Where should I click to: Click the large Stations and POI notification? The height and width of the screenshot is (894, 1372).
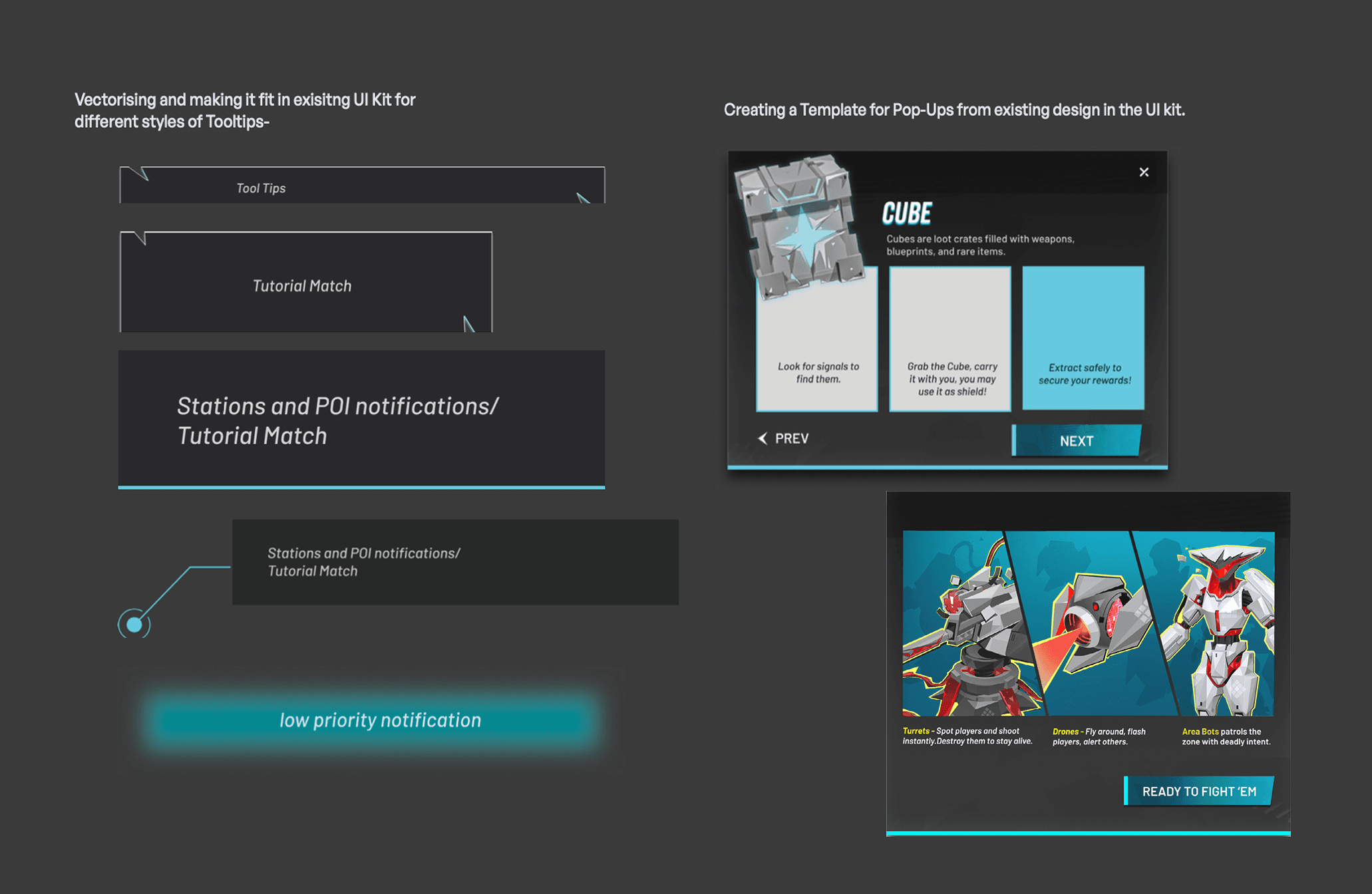(x=361, y=419)
